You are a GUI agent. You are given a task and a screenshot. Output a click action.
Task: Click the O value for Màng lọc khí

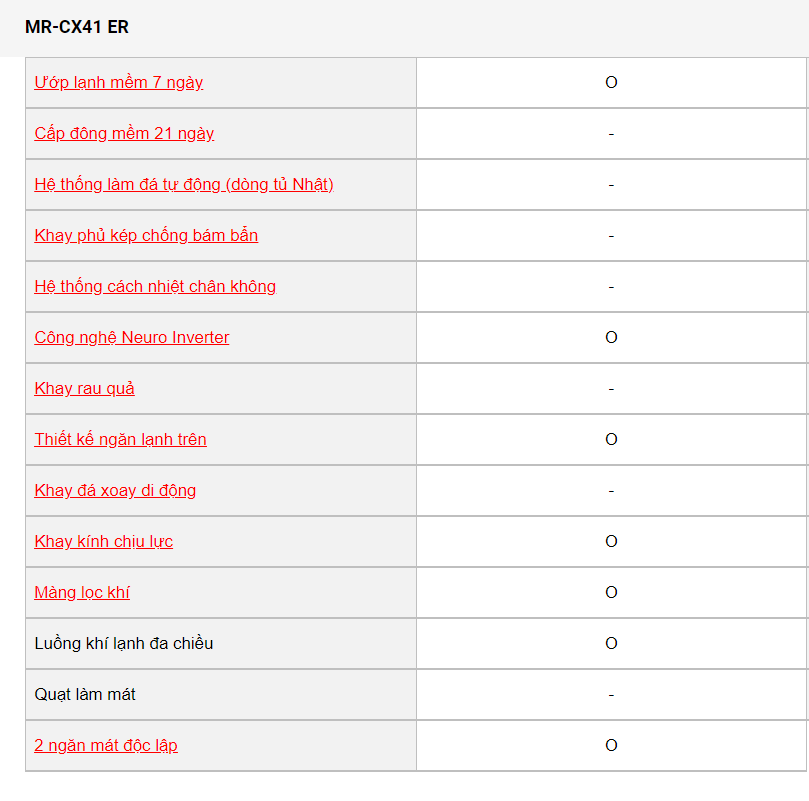coord(611,592)
